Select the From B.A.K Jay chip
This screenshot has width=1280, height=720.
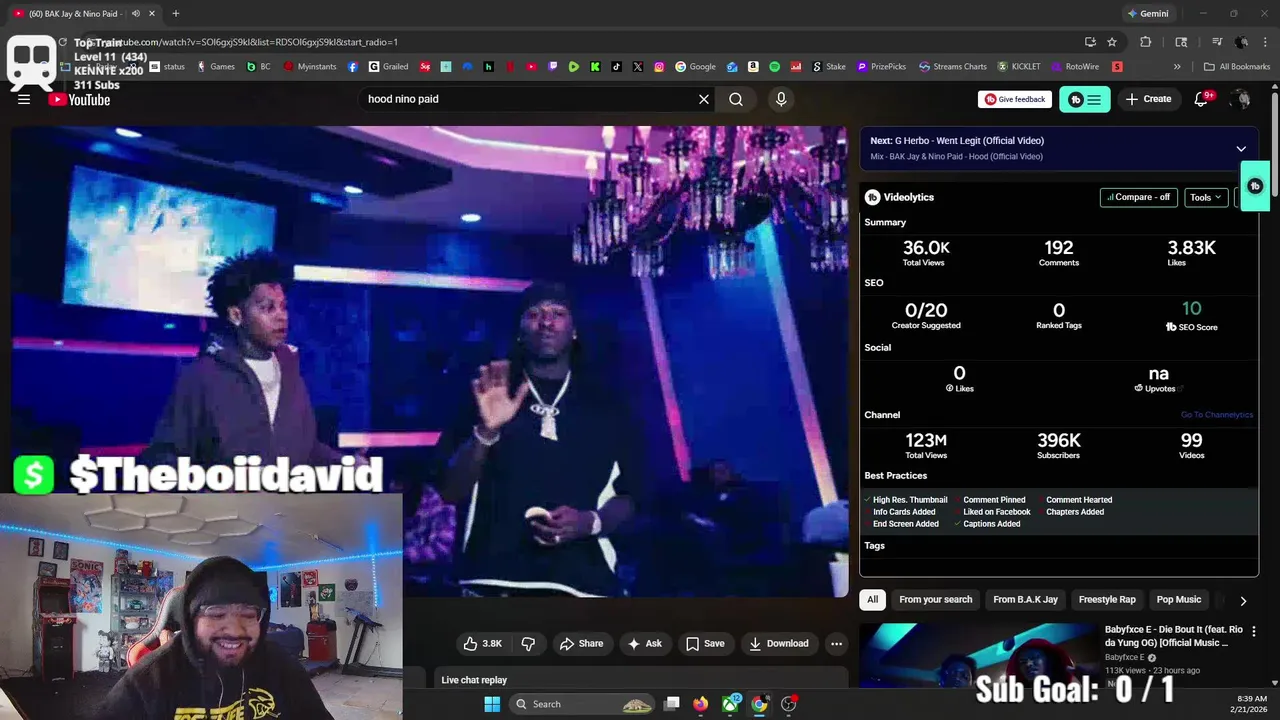pyautogui.click(x=1025, y=599)
